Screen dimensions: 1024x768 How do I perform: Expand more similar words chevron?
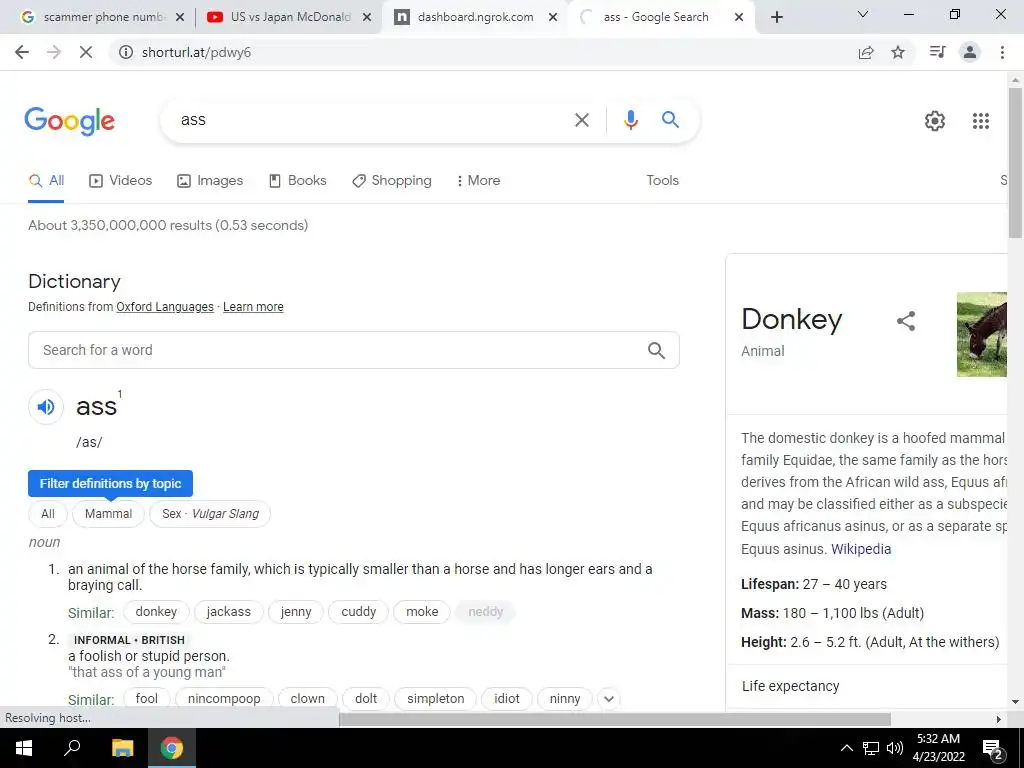609,699
